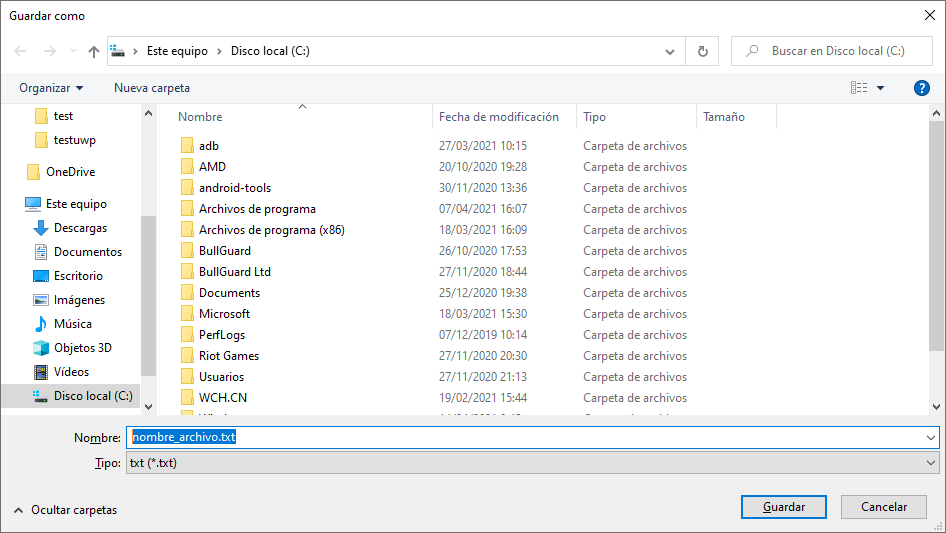946x533 pixels.
Task: Select the AMD folder icon
Action: coord(187,167)
